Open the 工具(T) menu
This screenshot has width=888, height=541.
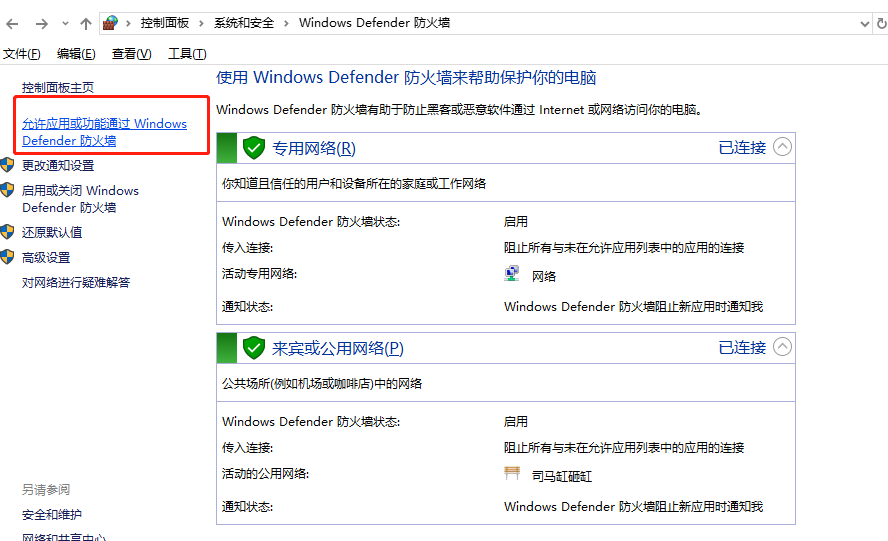(x=187, y=54)
